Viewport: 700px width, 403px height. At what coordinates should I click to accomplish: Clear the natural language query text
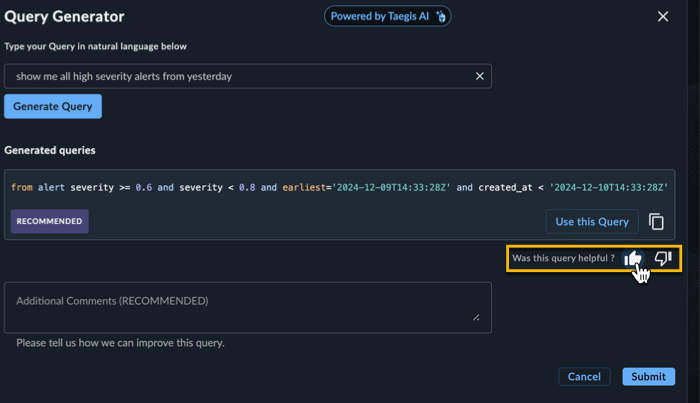(479, 76)
